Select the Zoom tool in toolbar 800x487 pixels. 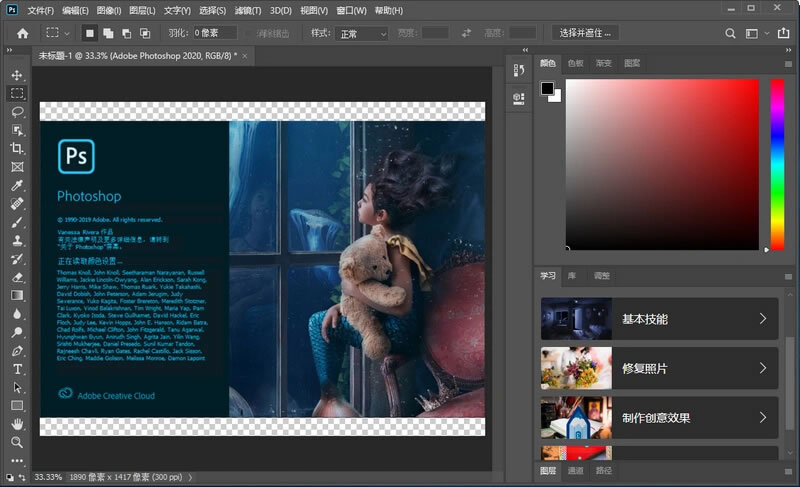click(17, 442)
